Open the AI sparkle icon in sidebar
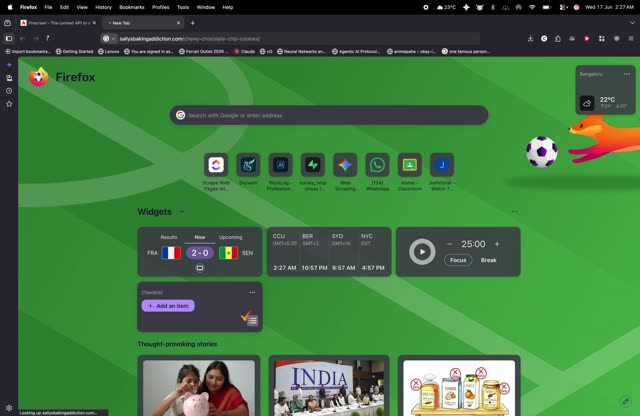This screenshot has width=640, height=416. click(9, 65)
